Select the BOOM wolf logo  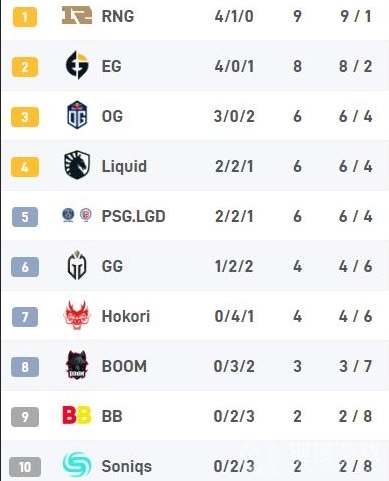[x=77, y=365]
